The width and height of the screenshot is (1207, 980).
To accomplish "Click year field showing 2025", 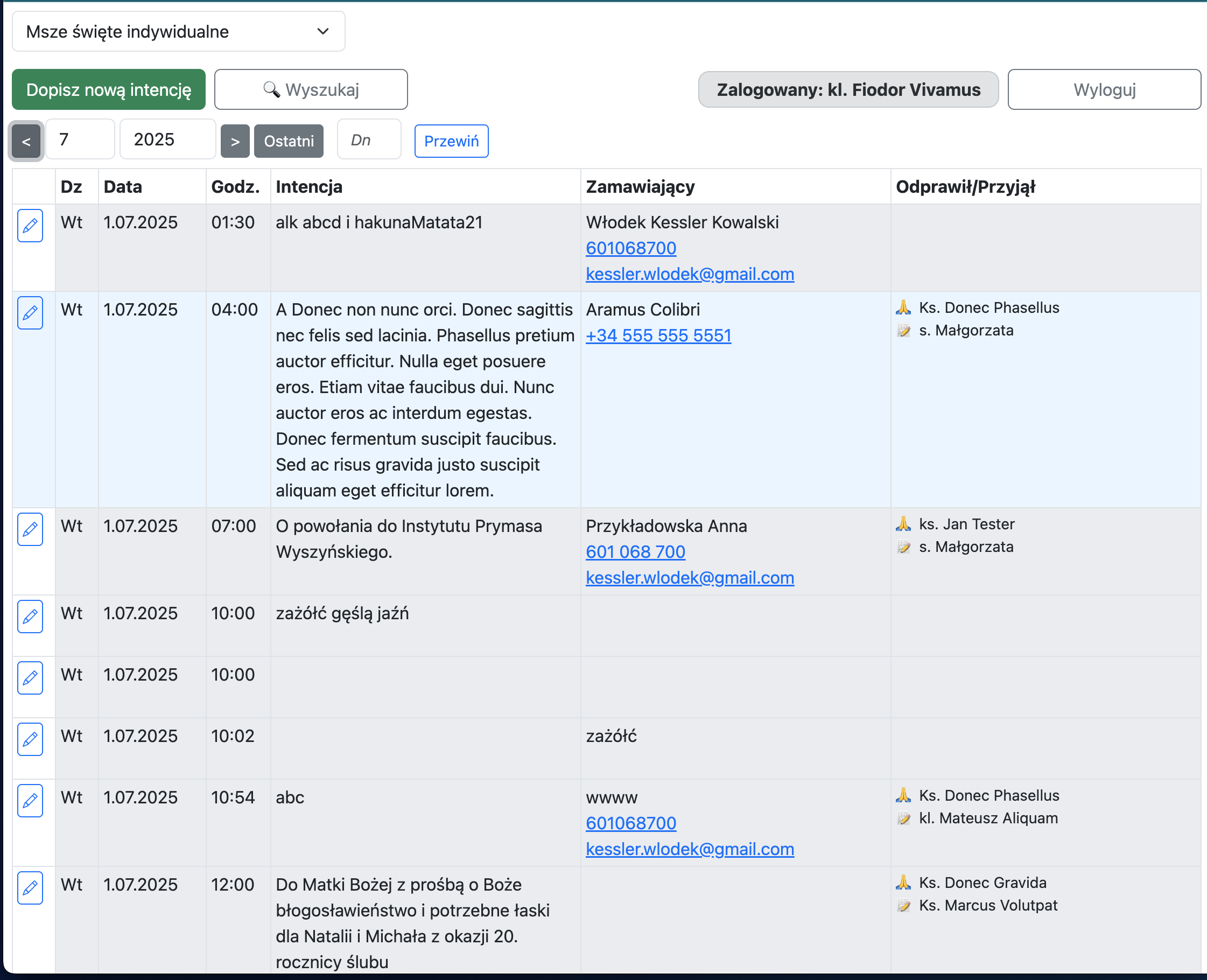I will (x=167, y=139).
